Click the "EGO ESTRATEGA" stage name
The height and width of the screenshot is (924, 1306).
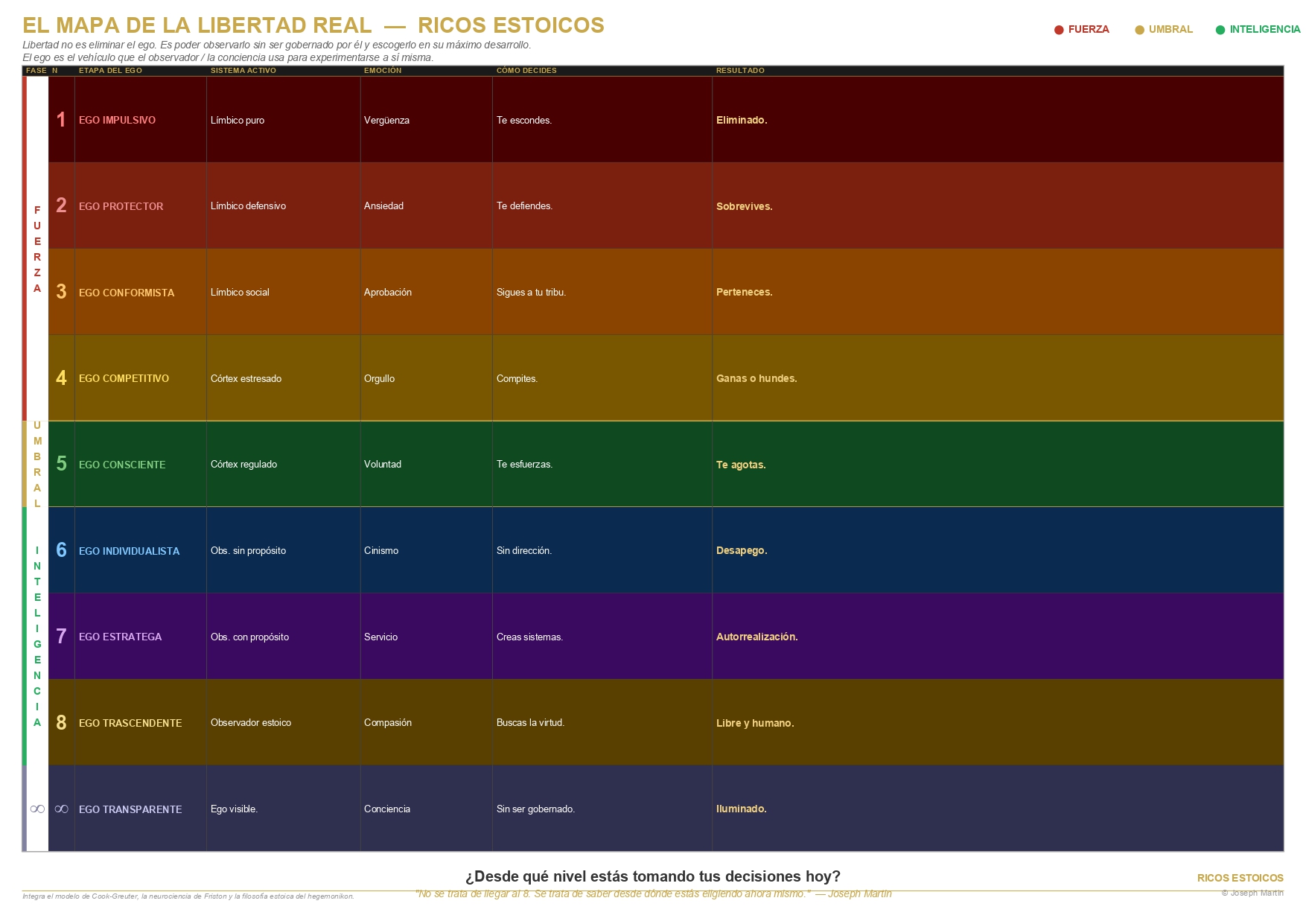click(120, 637)
